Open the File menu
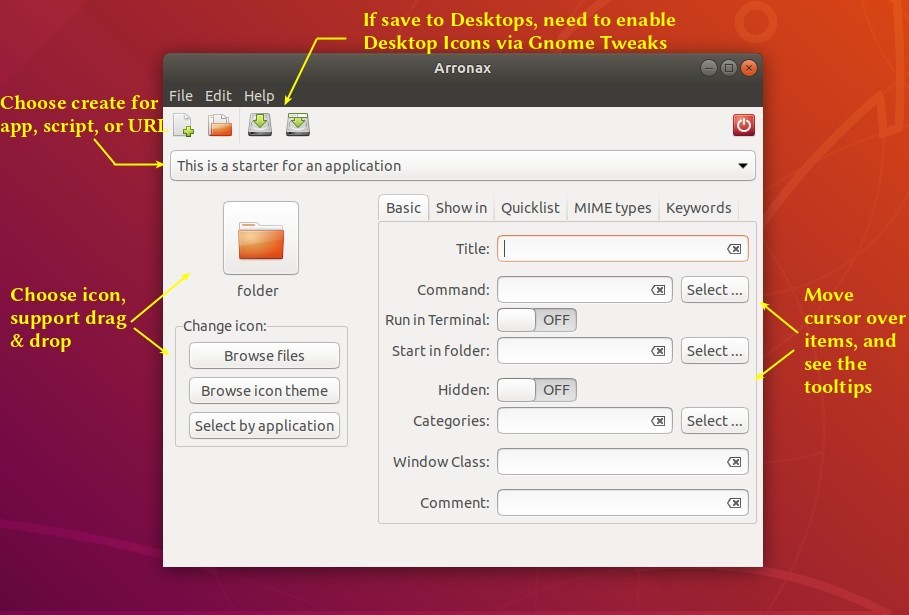Image resolution: width=909 pixels, height=615 pixels. tap(181, 96)
